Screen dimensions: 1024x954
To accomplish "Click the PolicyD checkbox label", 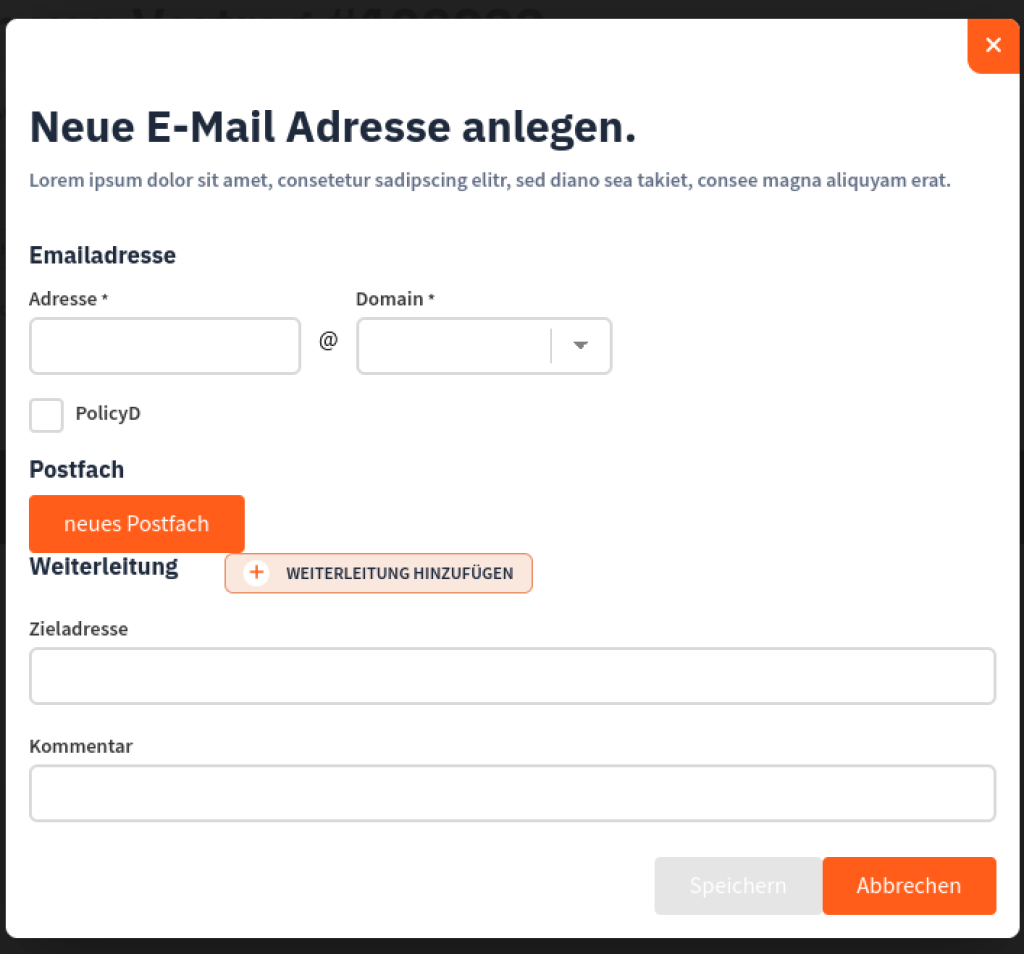I will pos(108,413).
